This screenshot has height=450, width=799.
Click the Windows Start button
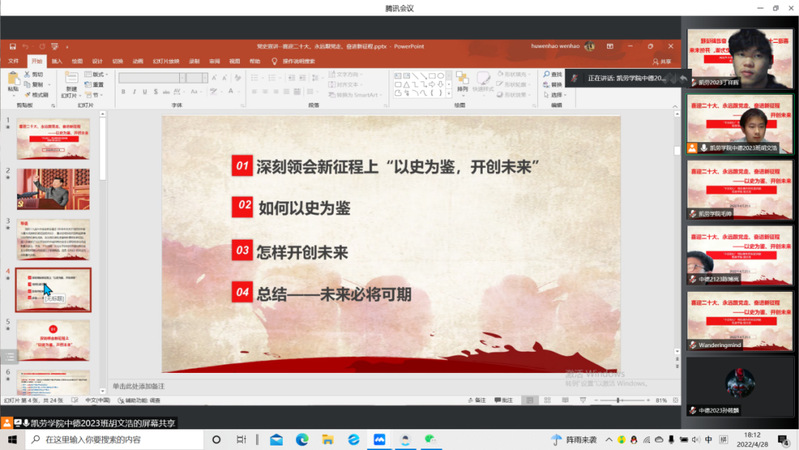point(12,440)
